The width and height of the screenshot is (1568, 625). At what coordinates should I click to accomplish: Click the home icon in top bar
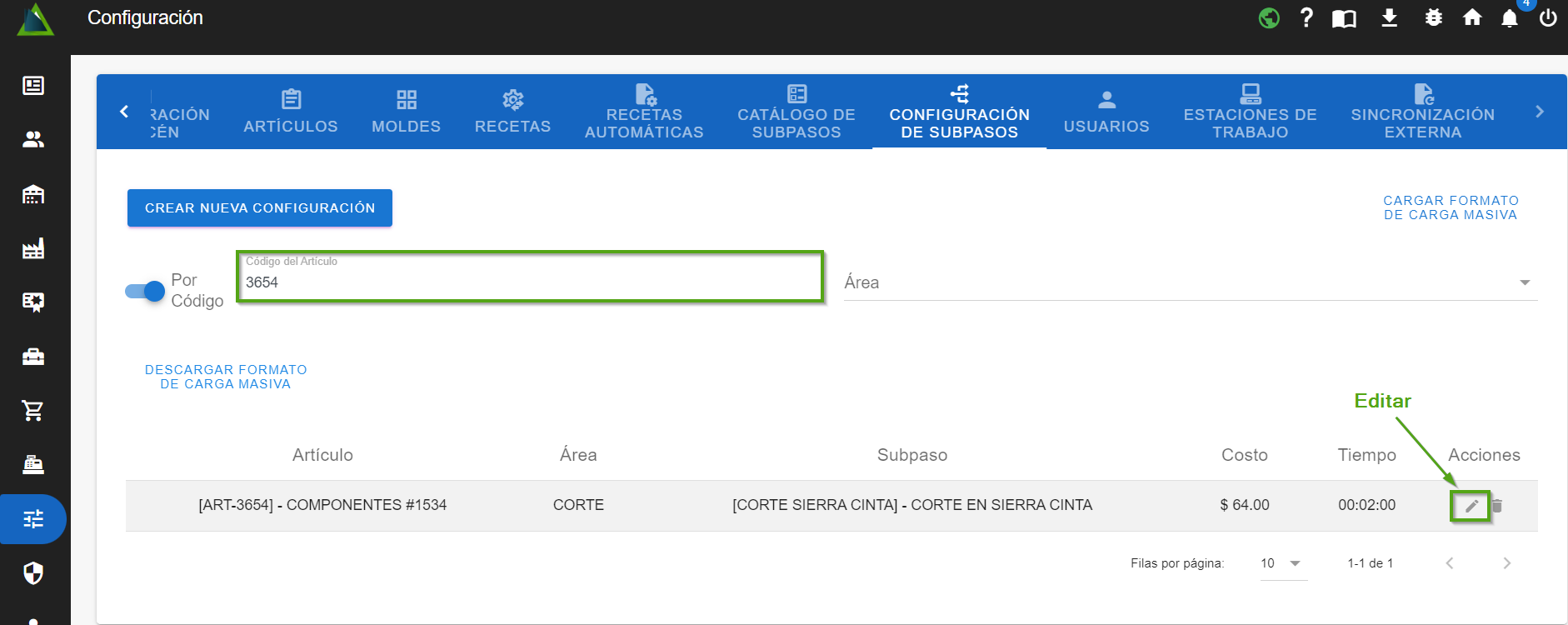(x=1472, y=17)
